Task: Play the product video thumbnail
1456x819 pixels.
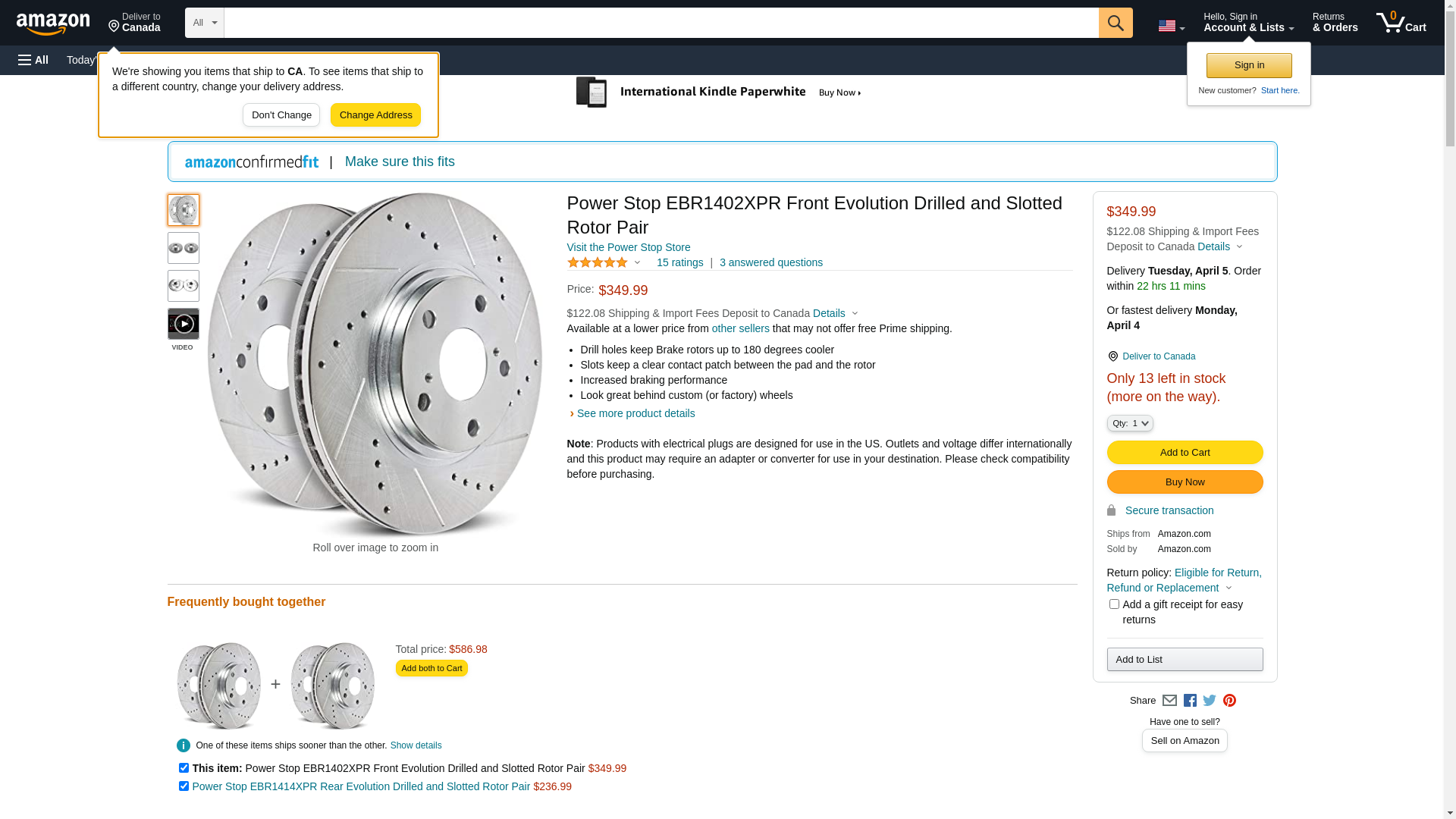Action: (x=184, y=324)
